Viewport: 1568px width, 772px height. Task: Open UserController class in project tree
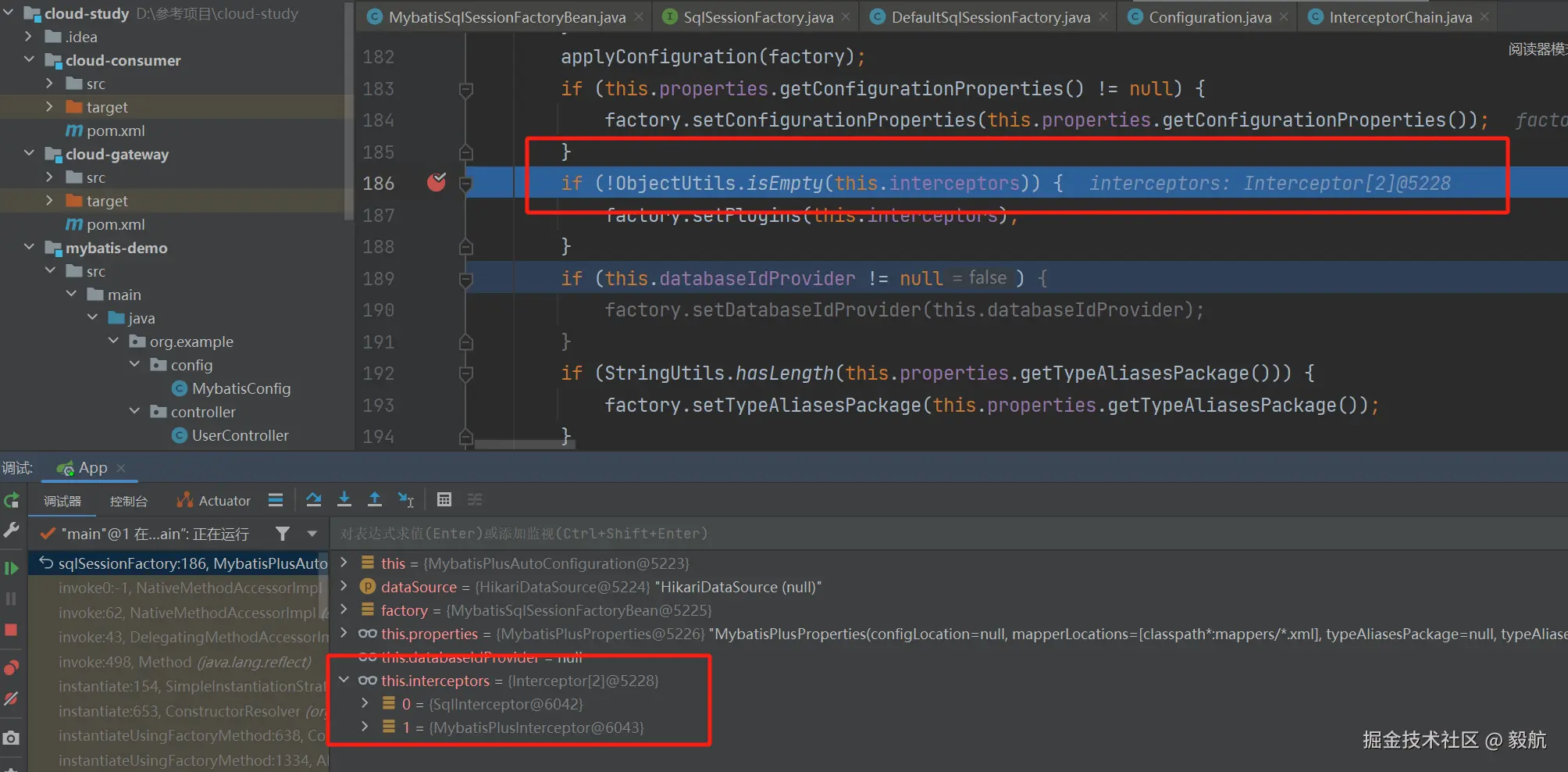[240, 435]
